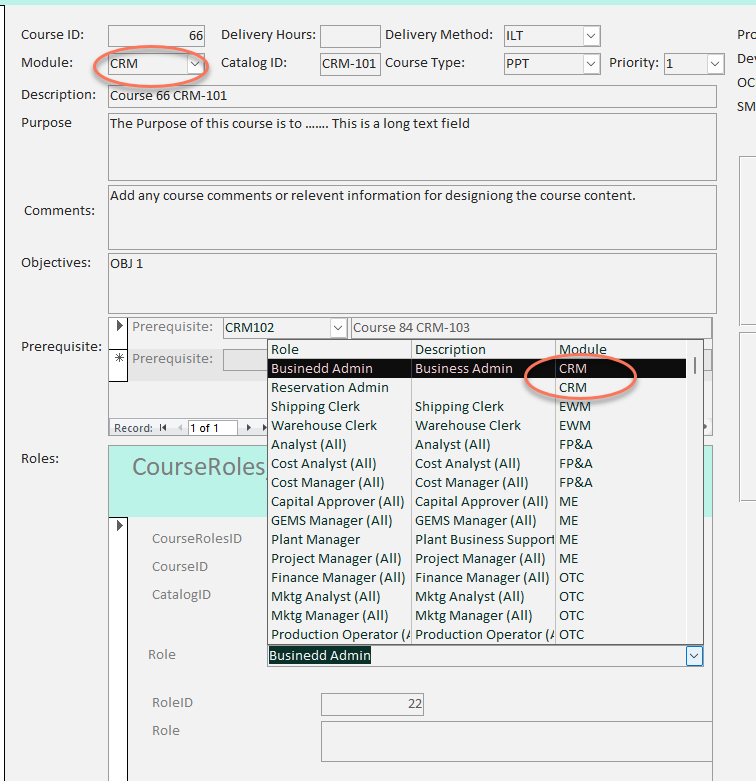Image resolution: width=756 pixels, height=781 pixels.
Task: Expand the Priority dropdown
Action: 715,64
